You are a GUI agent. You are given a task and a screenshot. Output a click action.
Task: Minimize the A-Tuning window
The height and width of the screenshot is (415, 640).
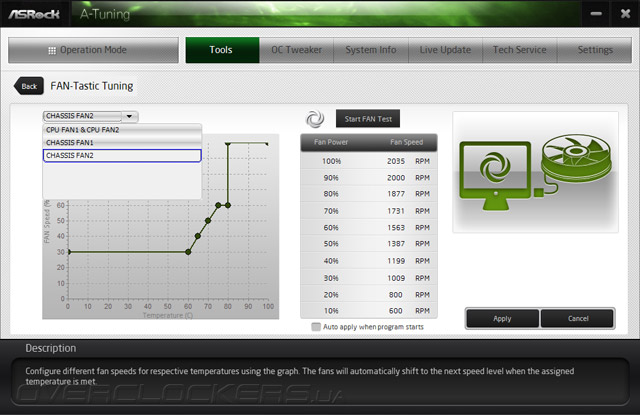[596, 14]
